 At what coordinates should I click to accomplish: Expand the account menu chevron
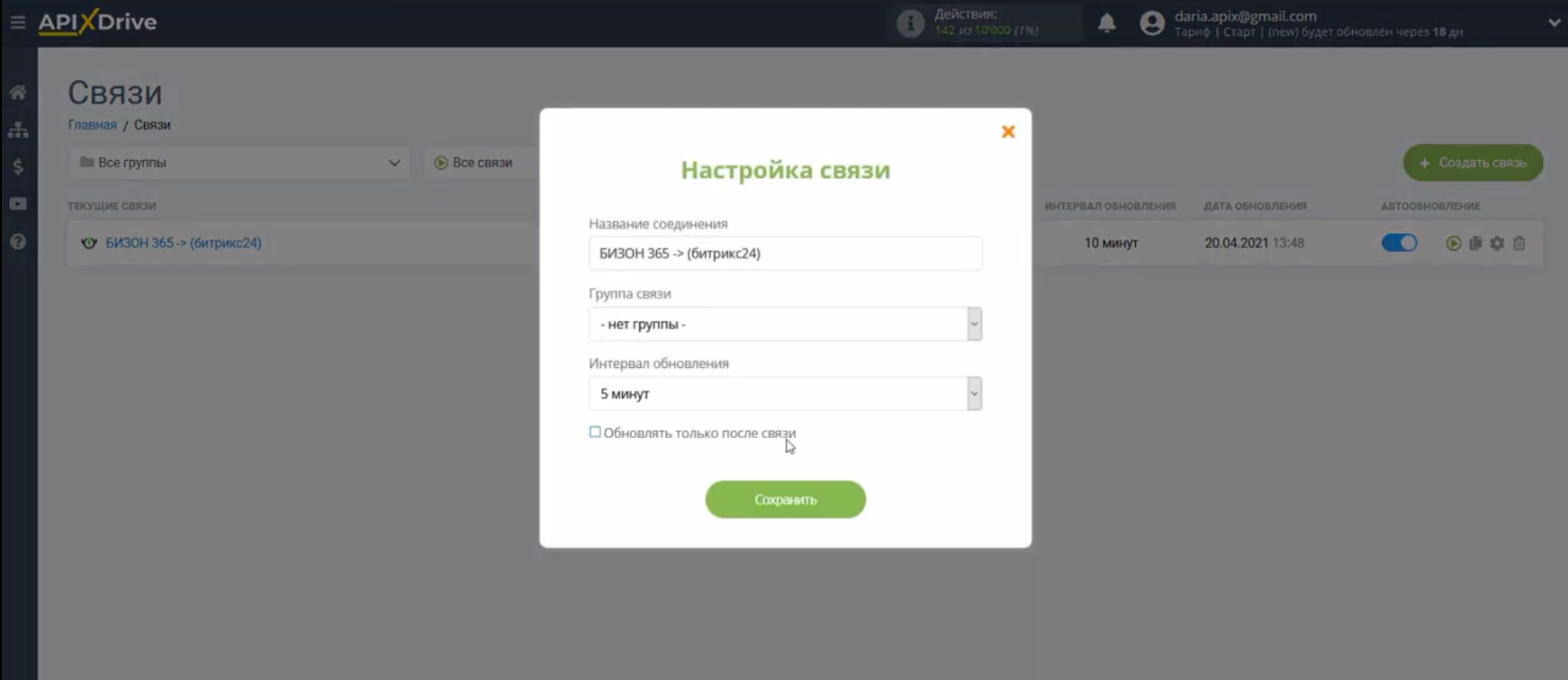(x=1554, y=23)
